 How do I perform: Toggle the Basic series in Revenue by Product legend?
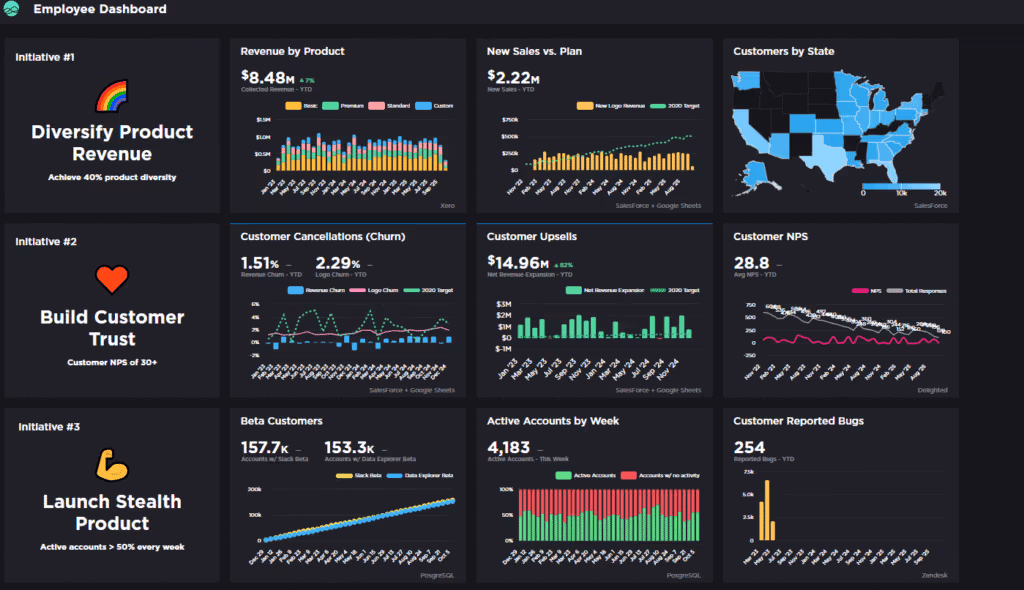click(x=301, y=106)
